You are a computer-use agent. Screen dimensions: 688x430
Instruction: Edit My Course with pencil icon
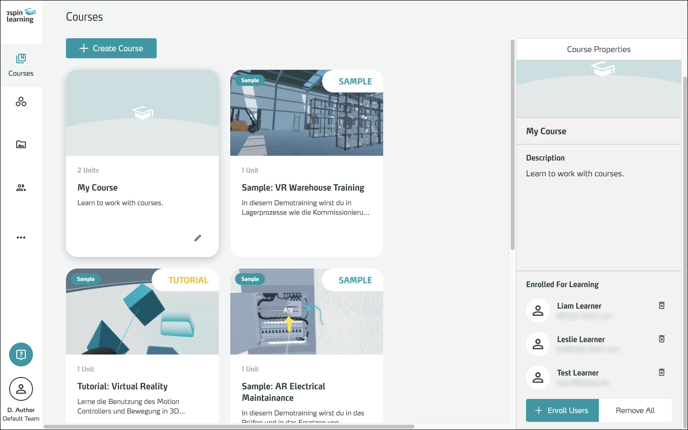[198, 238]
